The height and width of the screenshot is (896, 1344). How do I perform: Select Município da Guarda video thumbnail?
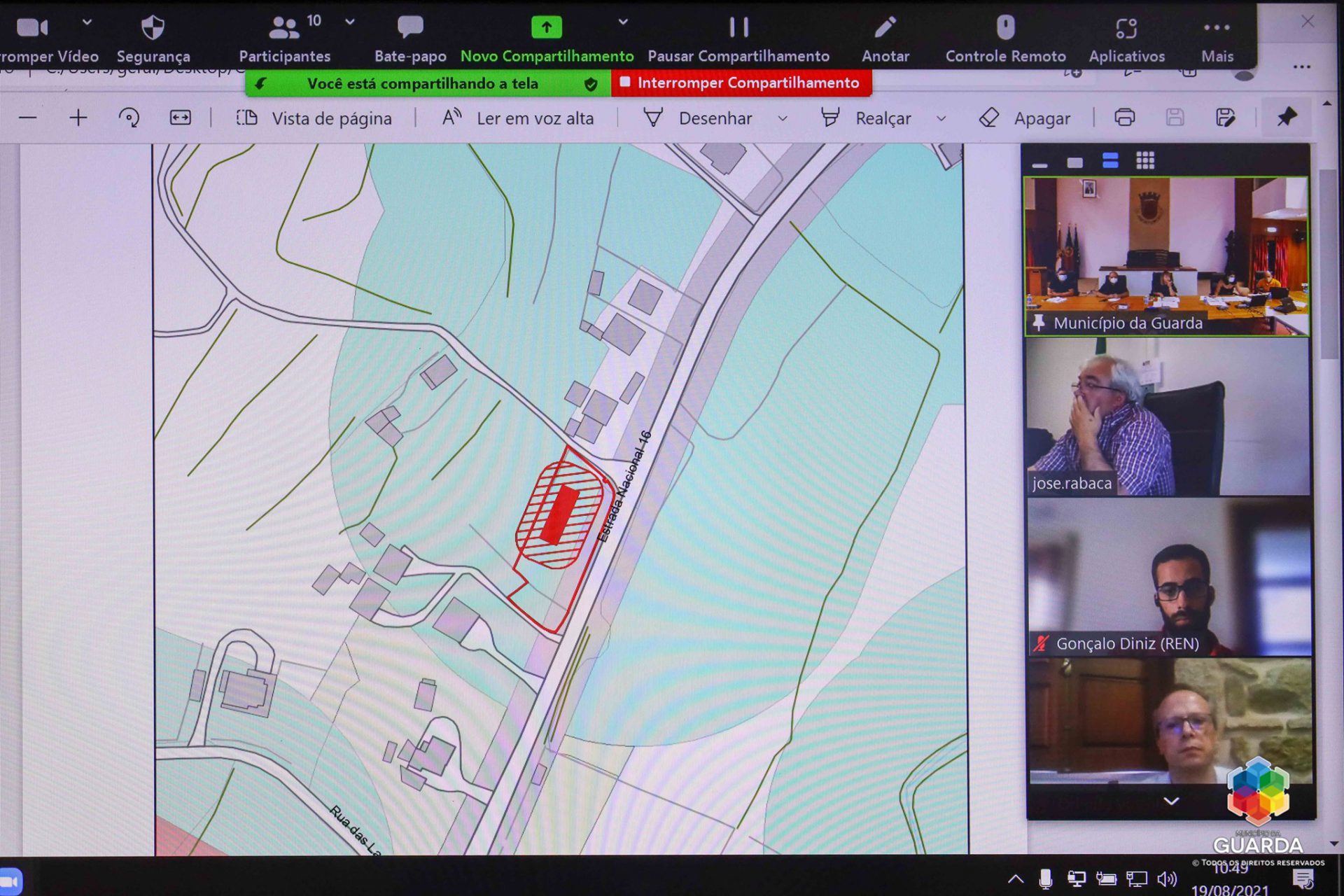(1166, 256)
